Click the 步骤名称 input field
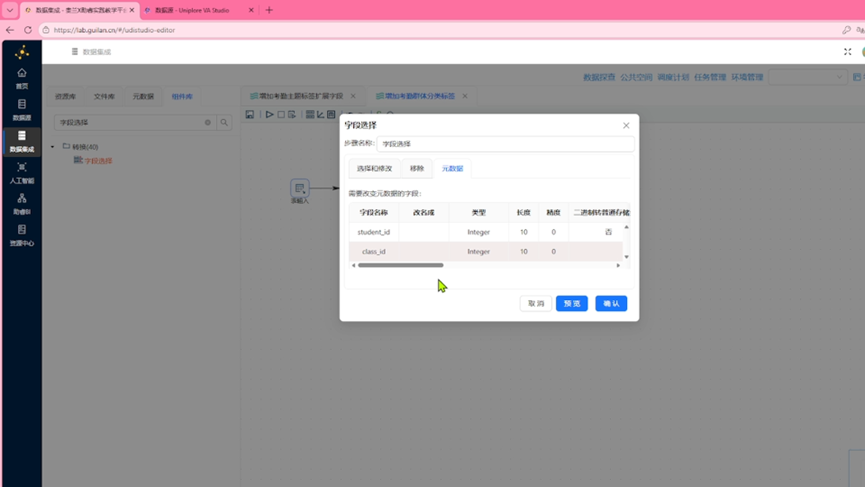The image size is (865, 487). 505,144
